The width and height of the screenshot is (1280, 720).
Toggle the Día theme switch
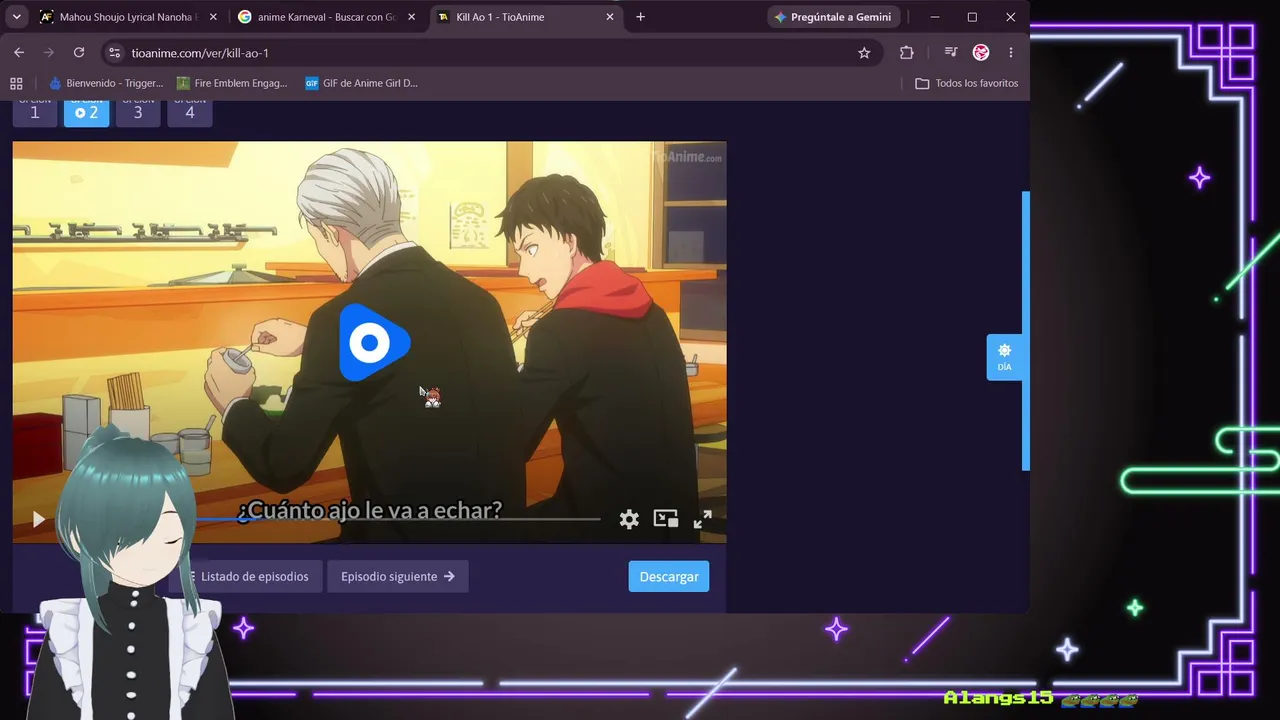[x=1004, y=357]
